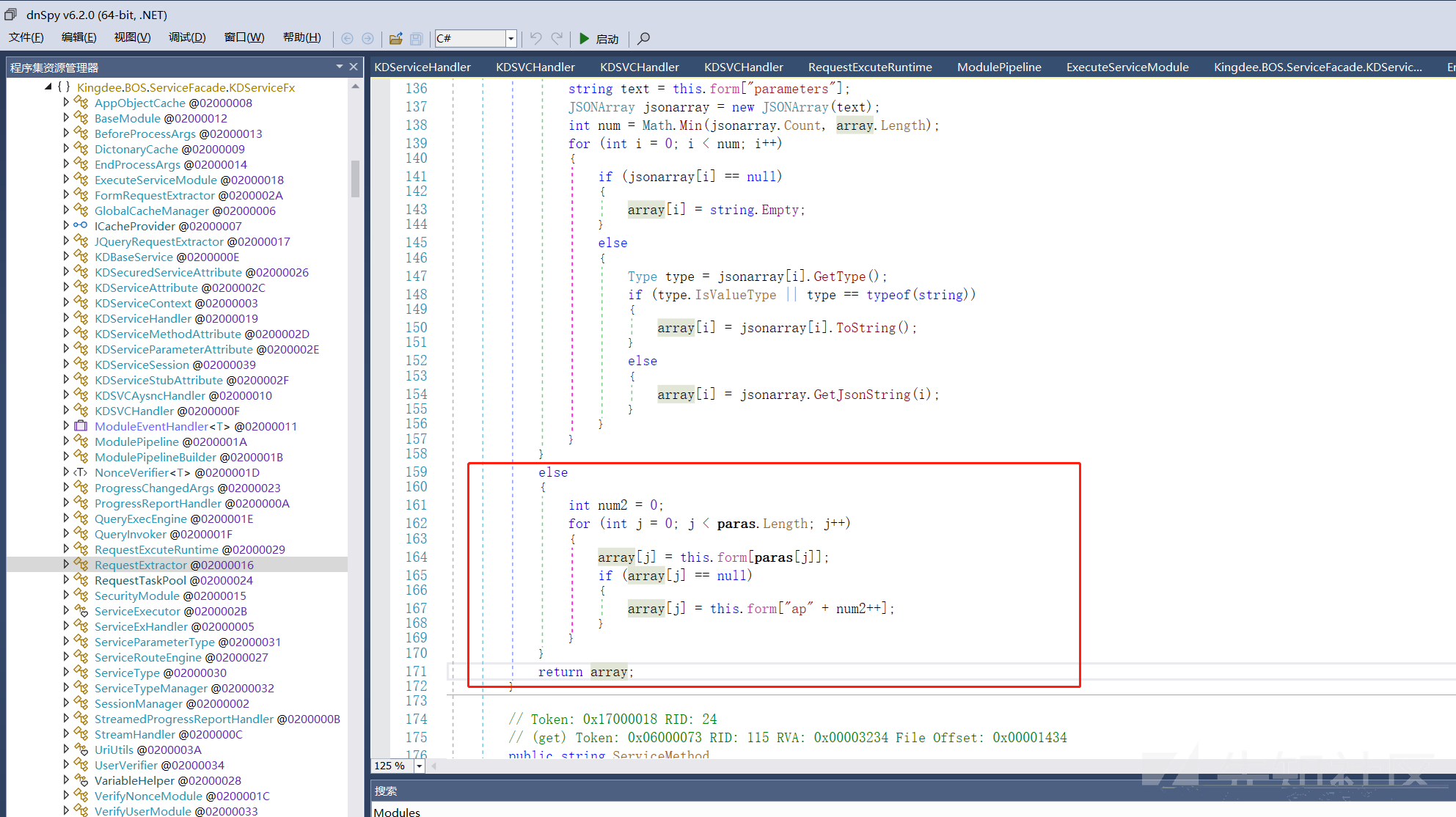Click the open file folder icon

pyautogui.click(x=396, y=38)
